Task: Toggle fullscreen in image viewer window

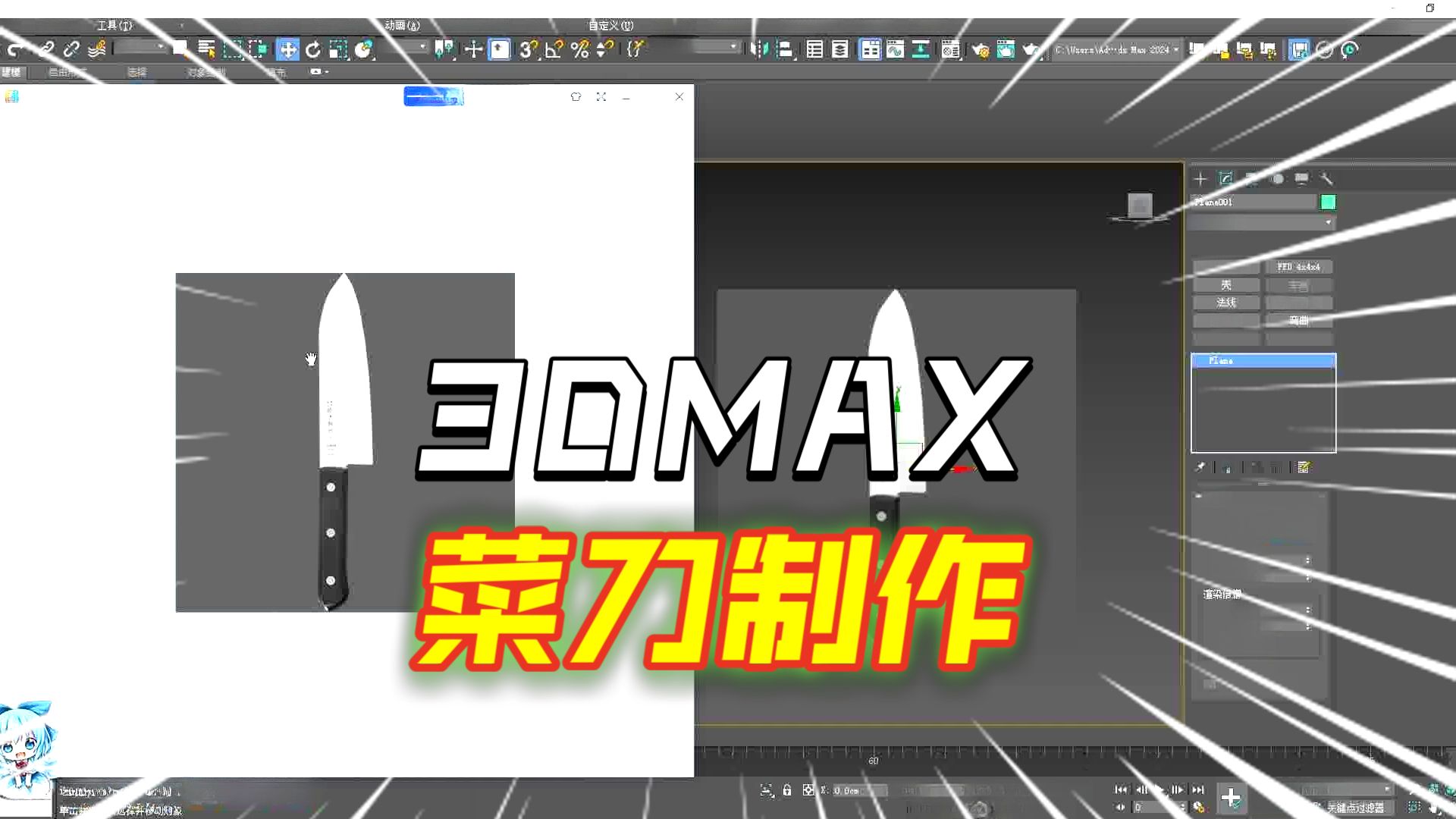Action: click(601, 97)
